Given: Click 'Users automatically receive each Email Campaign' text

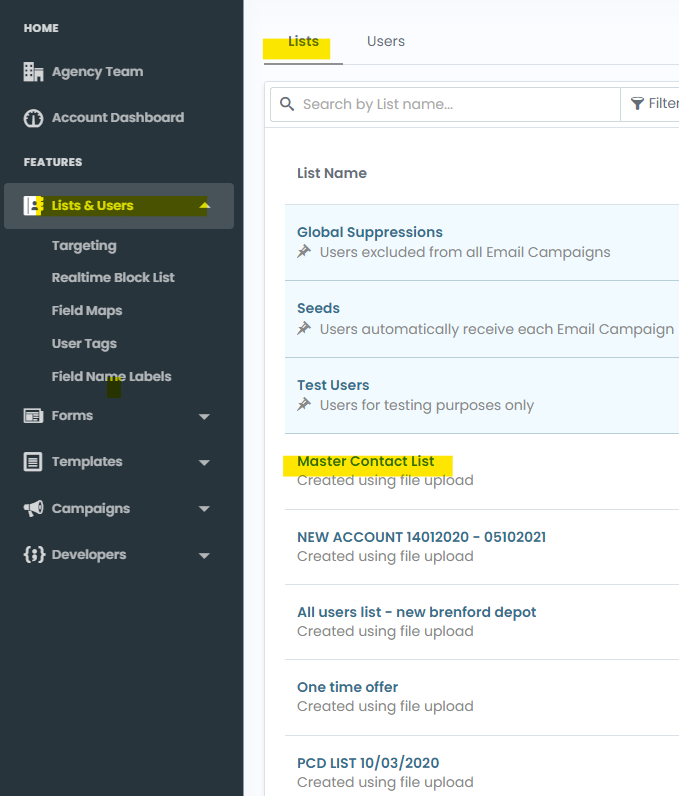Looking at the screenshot, I should tap(497, 329).
